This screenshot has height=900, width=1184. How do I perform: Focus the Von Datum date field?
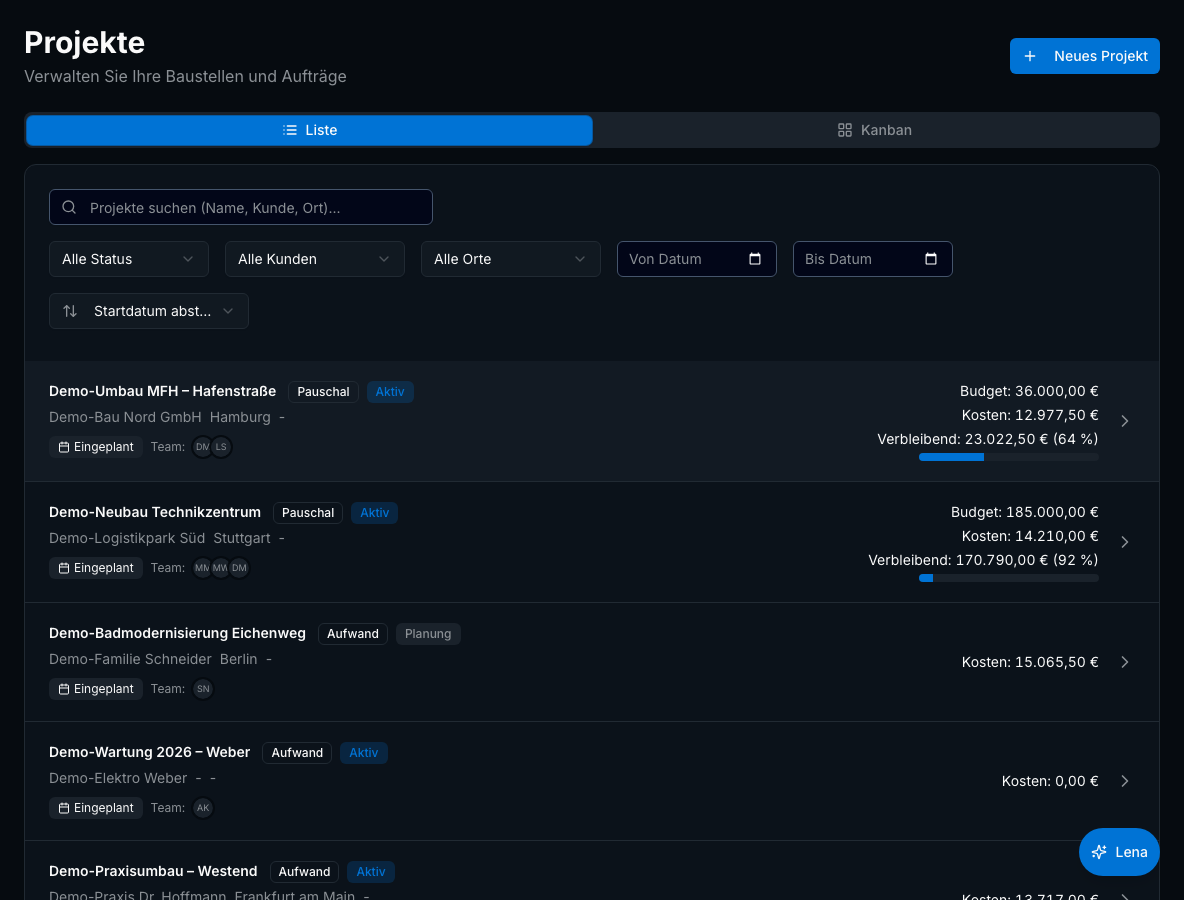coord(696,259)
